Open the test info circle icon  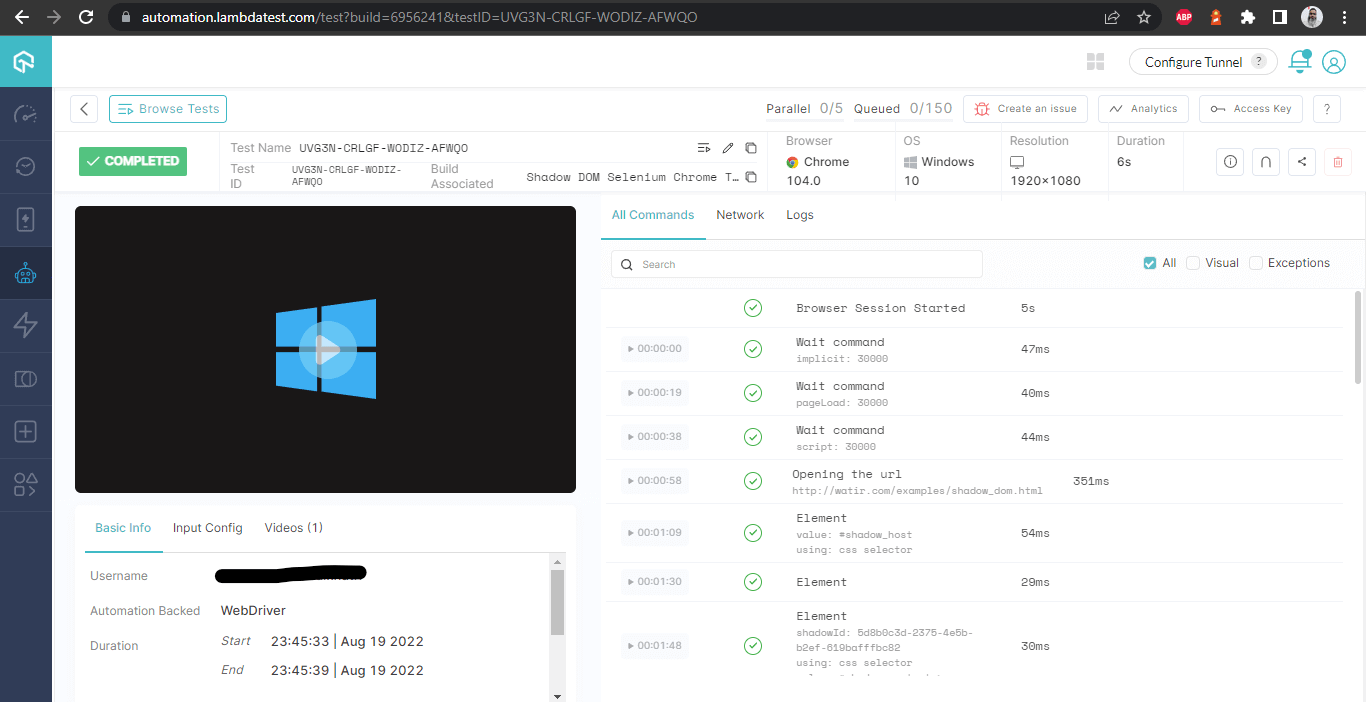(1231, 161)
